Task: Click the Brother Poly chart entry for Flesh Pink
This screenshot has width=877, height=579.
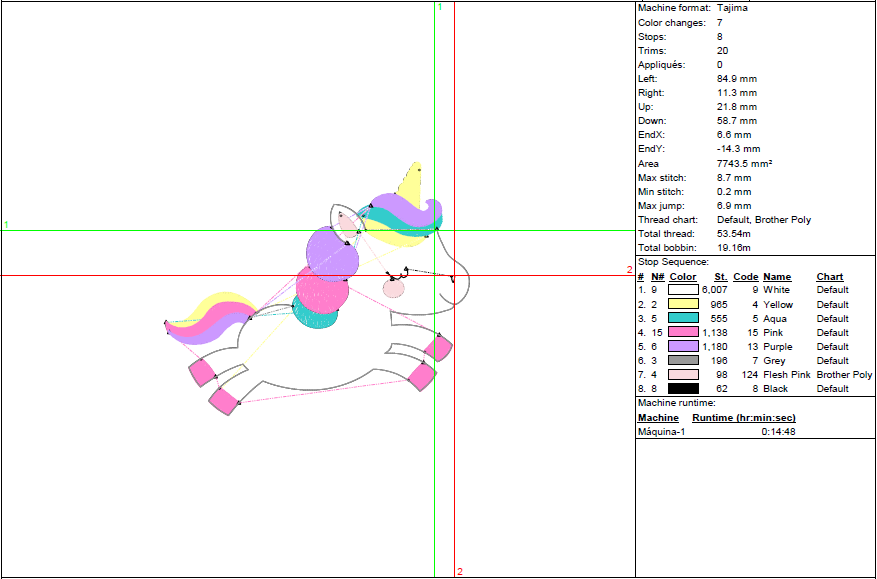Action: tap(844, 374)
